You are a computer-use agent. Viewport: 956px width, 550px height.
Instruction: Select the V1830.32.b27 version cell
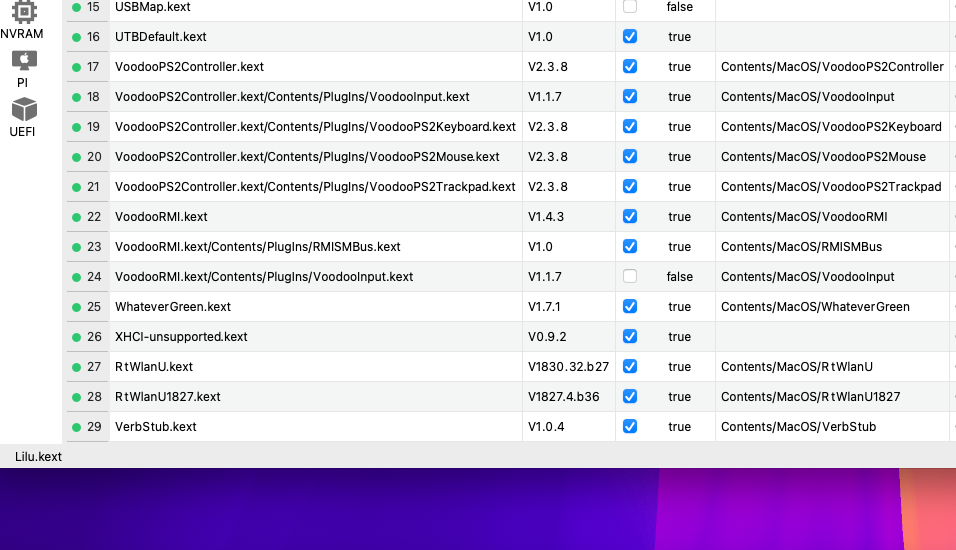pyautogui.click(x=568, y=367)
